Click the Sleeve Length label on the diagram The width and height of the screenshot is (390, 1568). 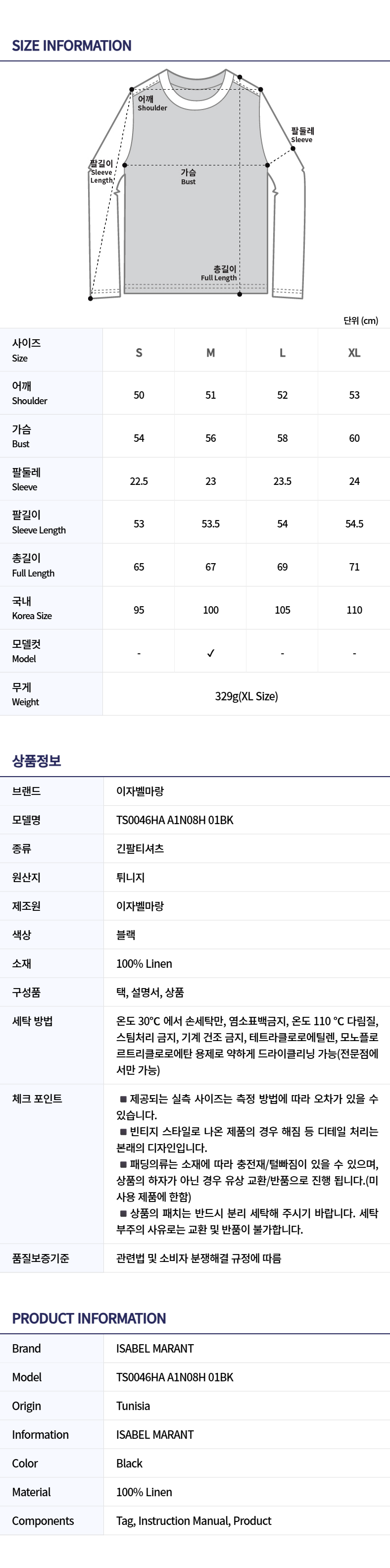(x=101, y=172)
